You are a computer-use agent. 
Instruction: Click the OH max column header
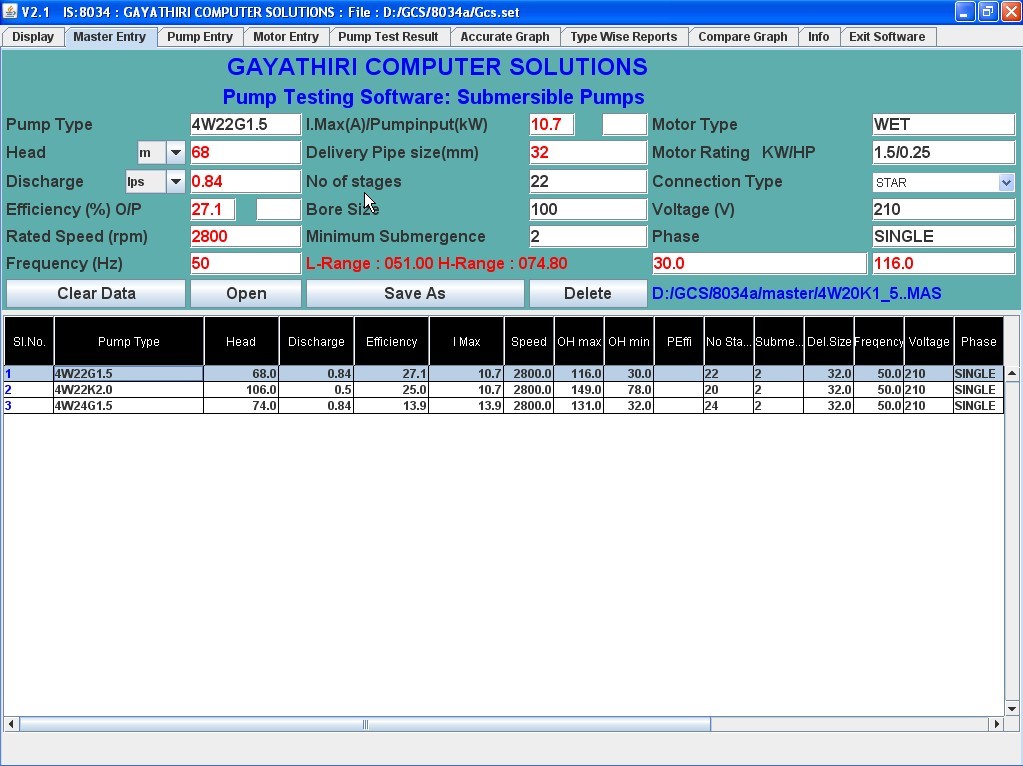[x=579, y=341]
